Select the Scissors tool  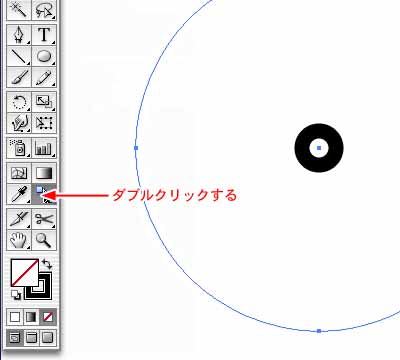pos(44,219)
